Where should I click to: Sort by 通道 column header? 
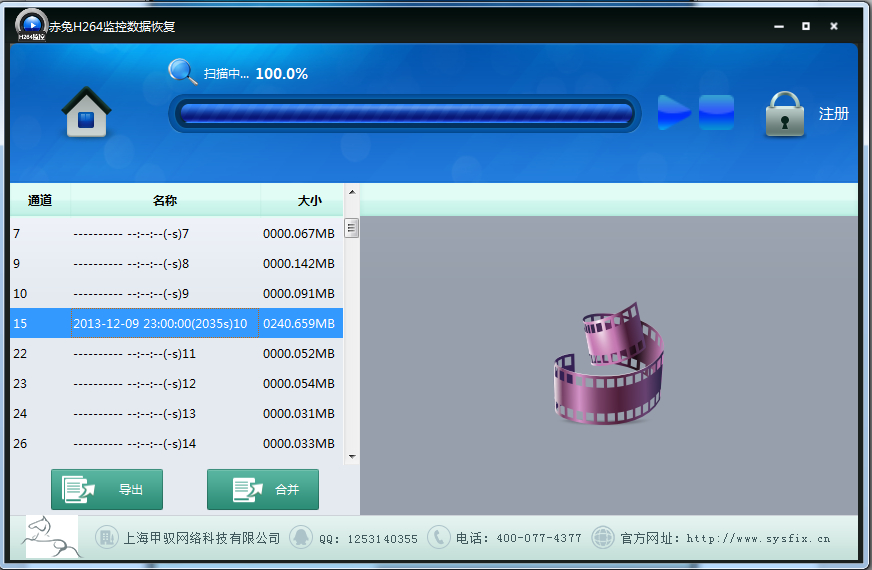coord(40,200)
